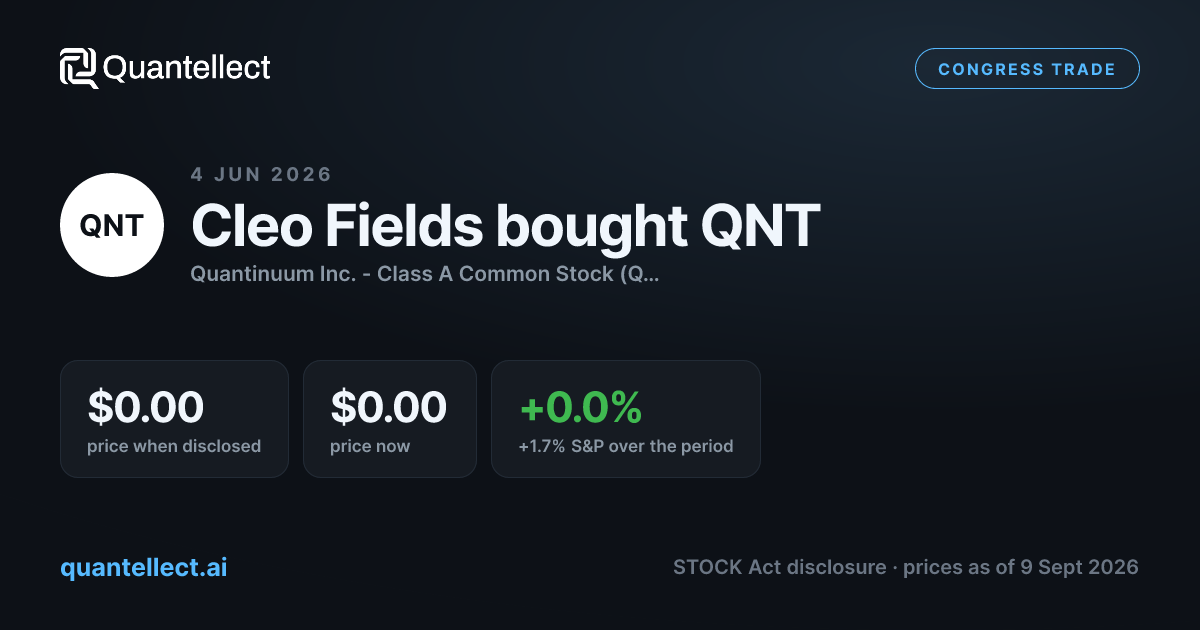Select the prices as of 9 Sept 2026 note
This screenshot has width=1200, height=630.
pyautogui.click(x=1021, y=568)
